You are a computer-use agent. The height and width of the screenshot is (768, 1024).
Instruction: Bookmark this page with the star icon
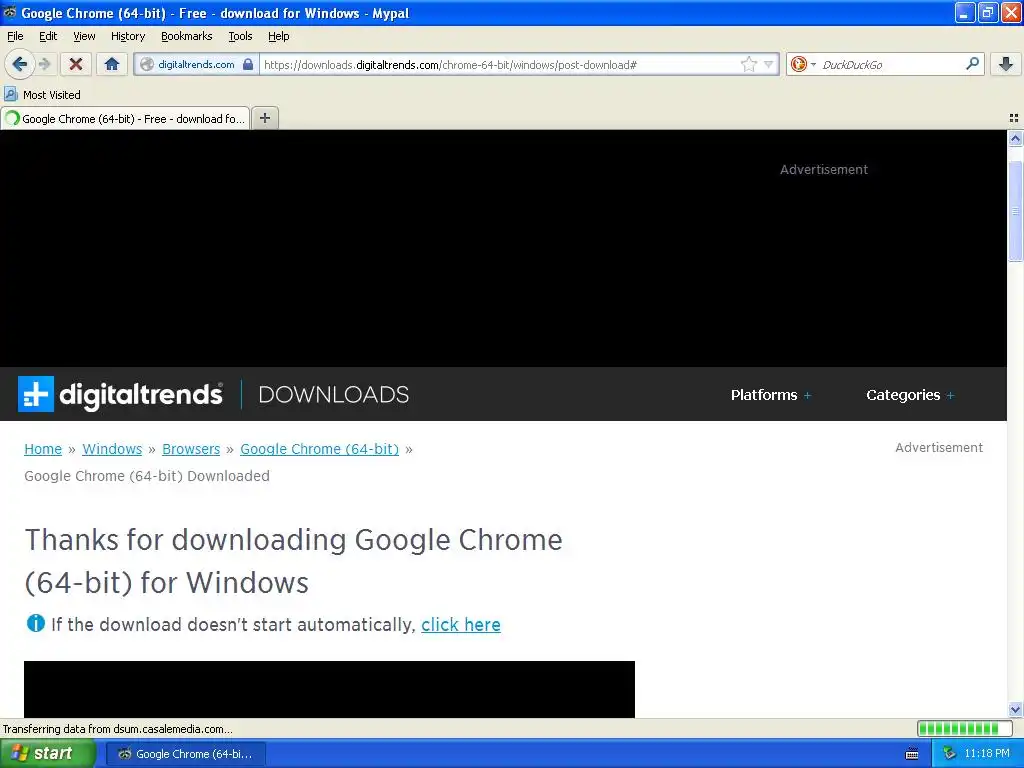pyautogui.click(x=748, y=64)
